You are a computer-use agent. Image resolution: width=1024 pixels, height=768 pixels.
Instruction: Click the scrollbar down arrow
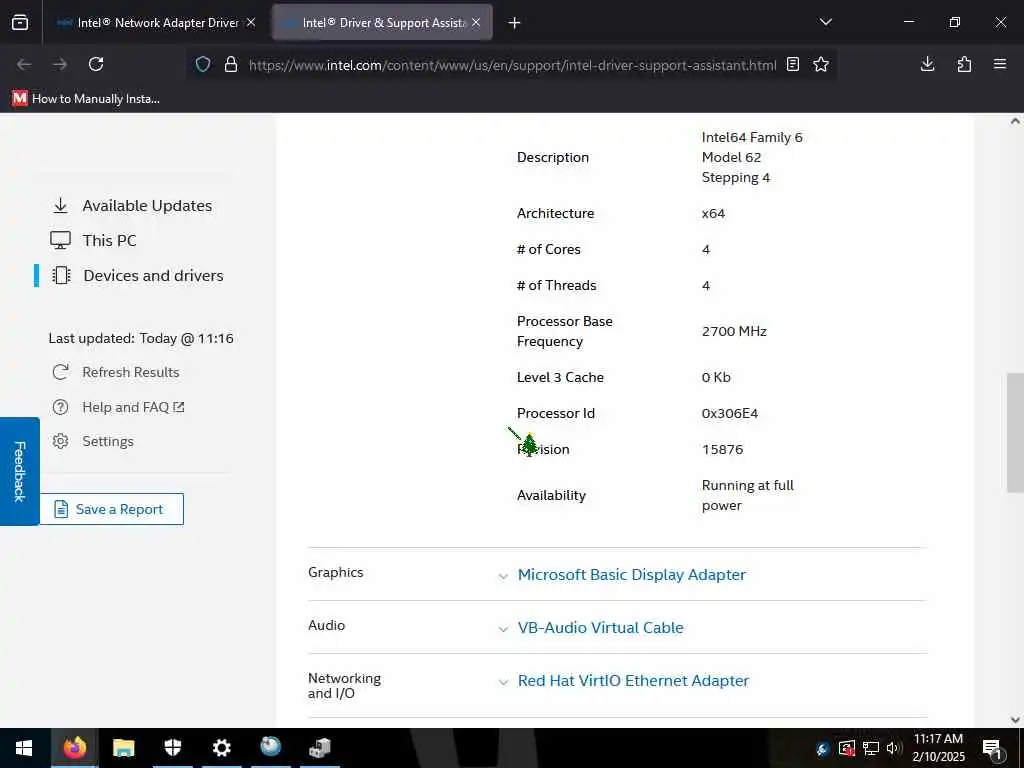(x=1015, y=720)
